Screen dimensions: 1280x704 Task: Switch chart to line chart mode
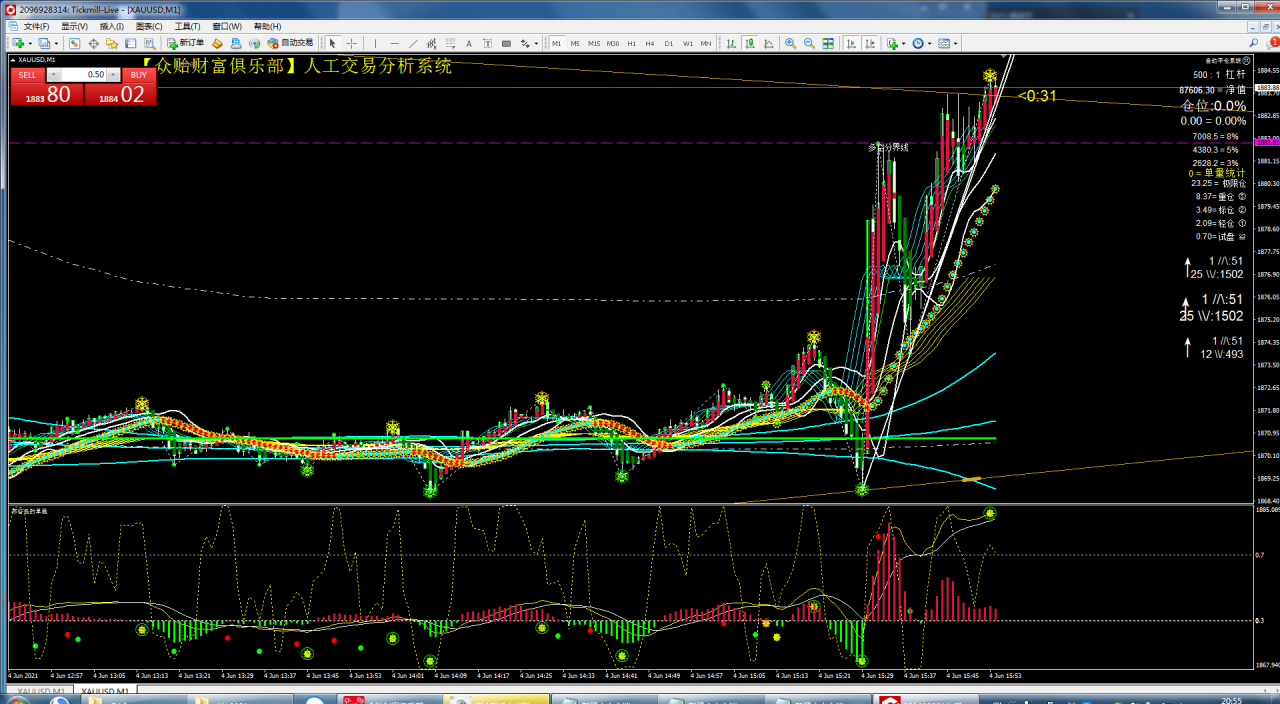click(769, 43)
